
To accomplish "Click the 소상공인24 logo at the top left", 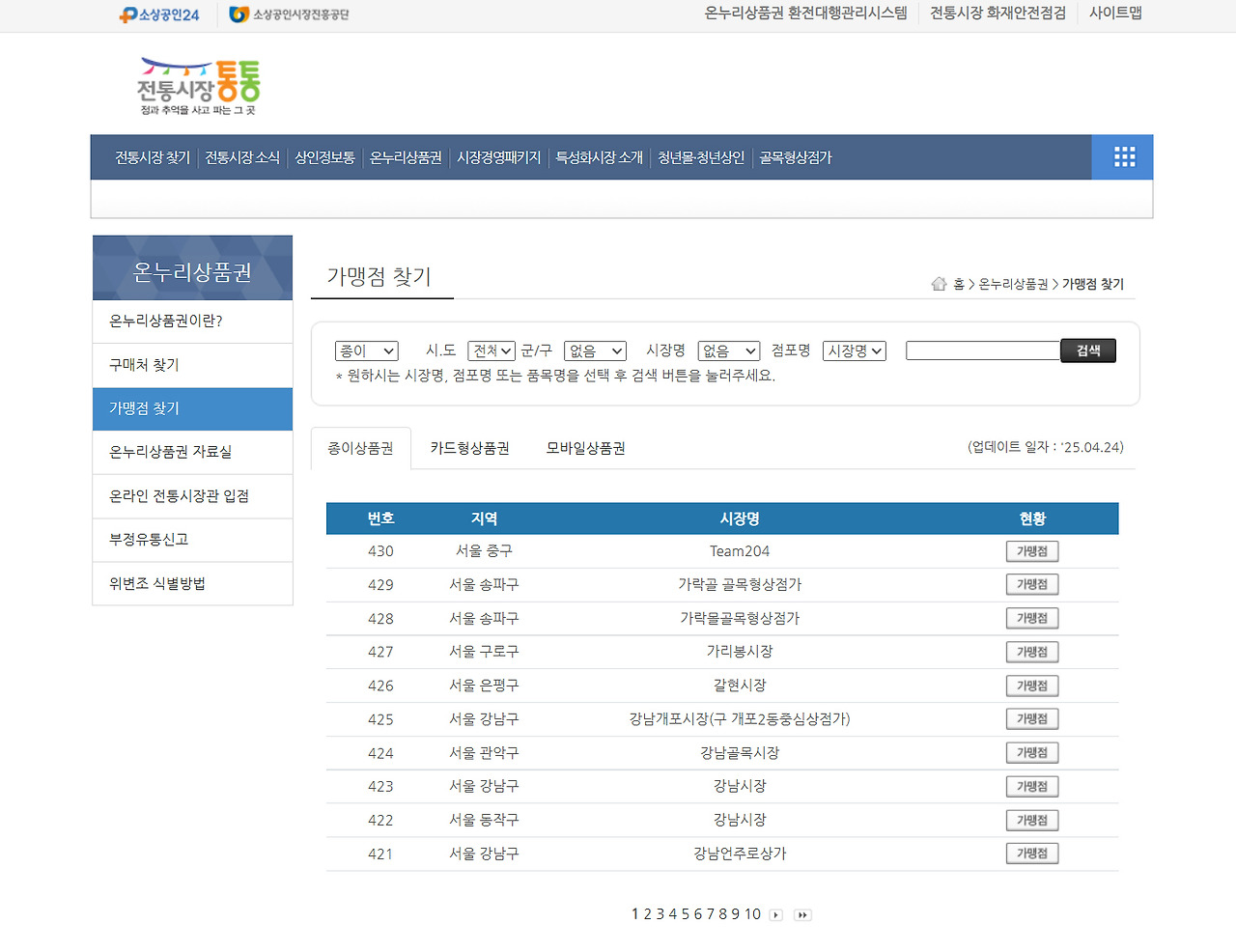I will pos(157,14).
